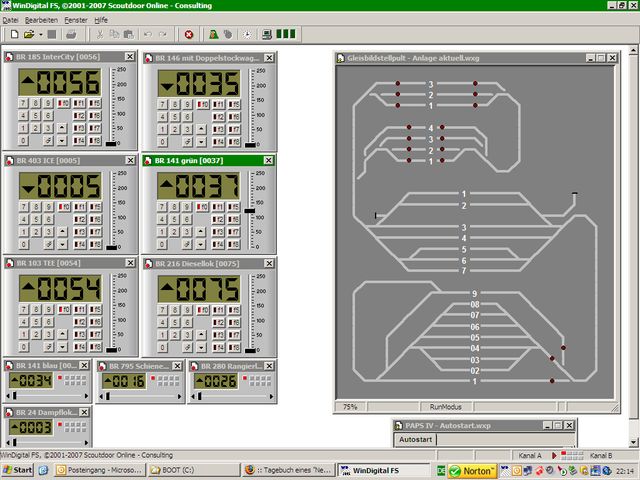Viewport: 640px width, 480px height.
Task: Click the grey hand toolbar icon
Action: (x=228, y=34)
